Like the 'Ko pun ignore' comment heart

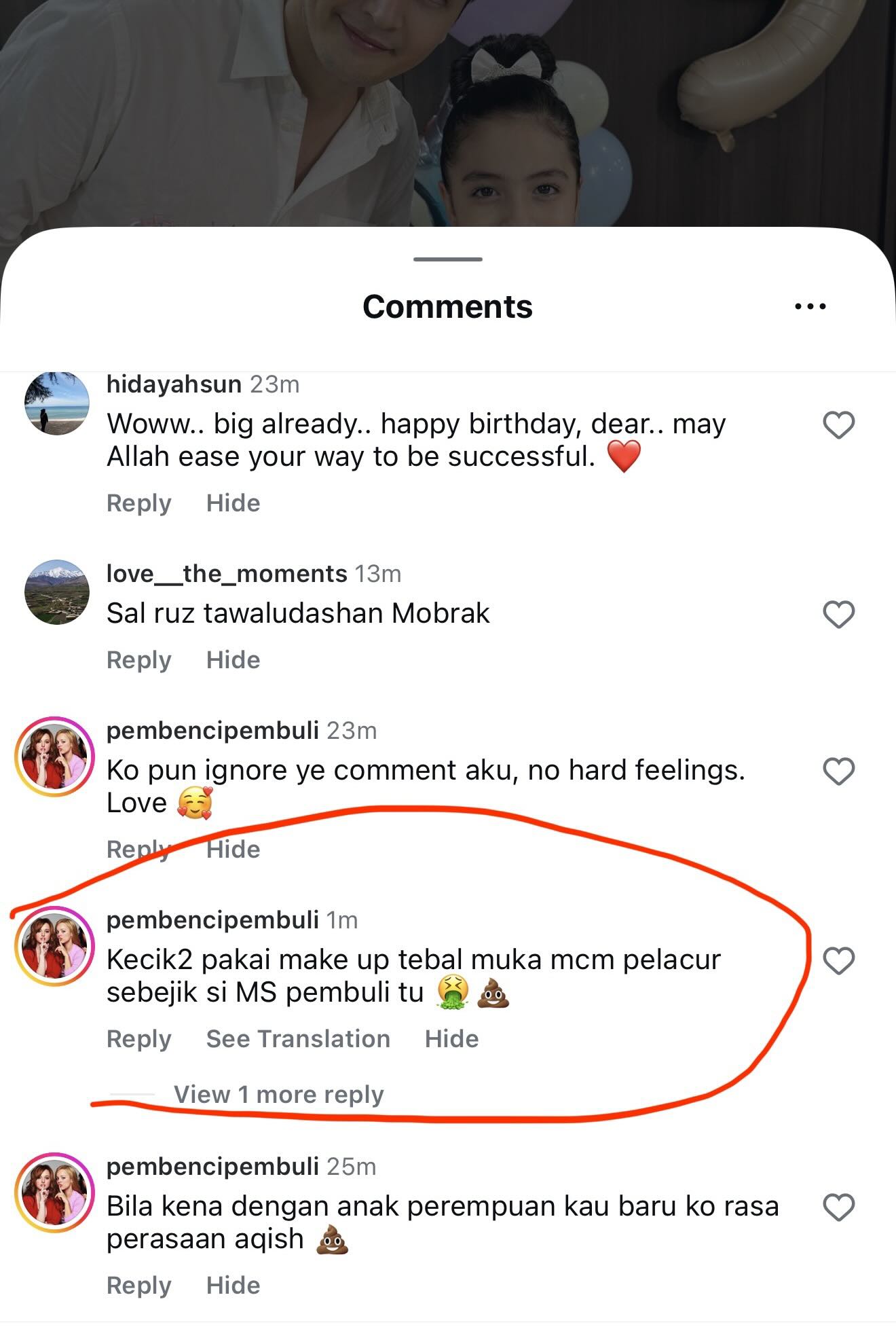(x=838, y=772)
